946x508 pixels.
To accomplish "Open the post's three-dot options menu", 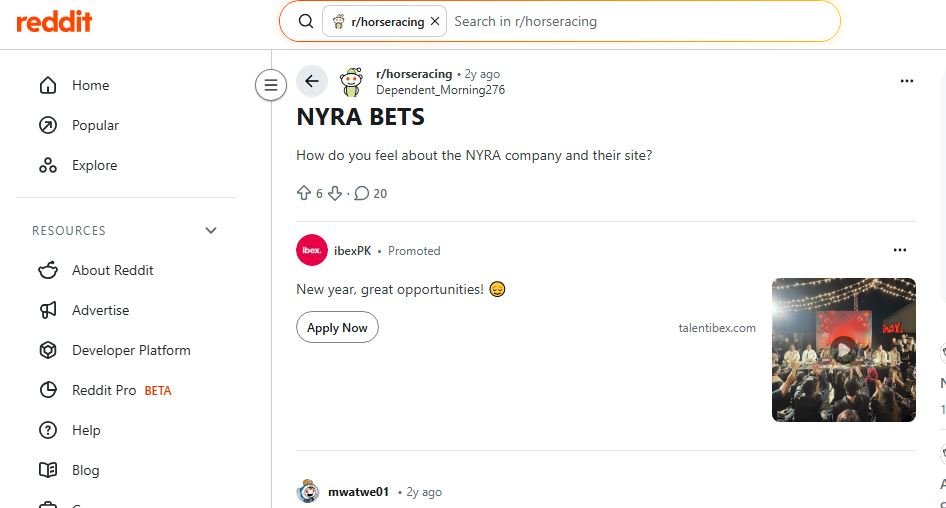I will pos(907,81).
